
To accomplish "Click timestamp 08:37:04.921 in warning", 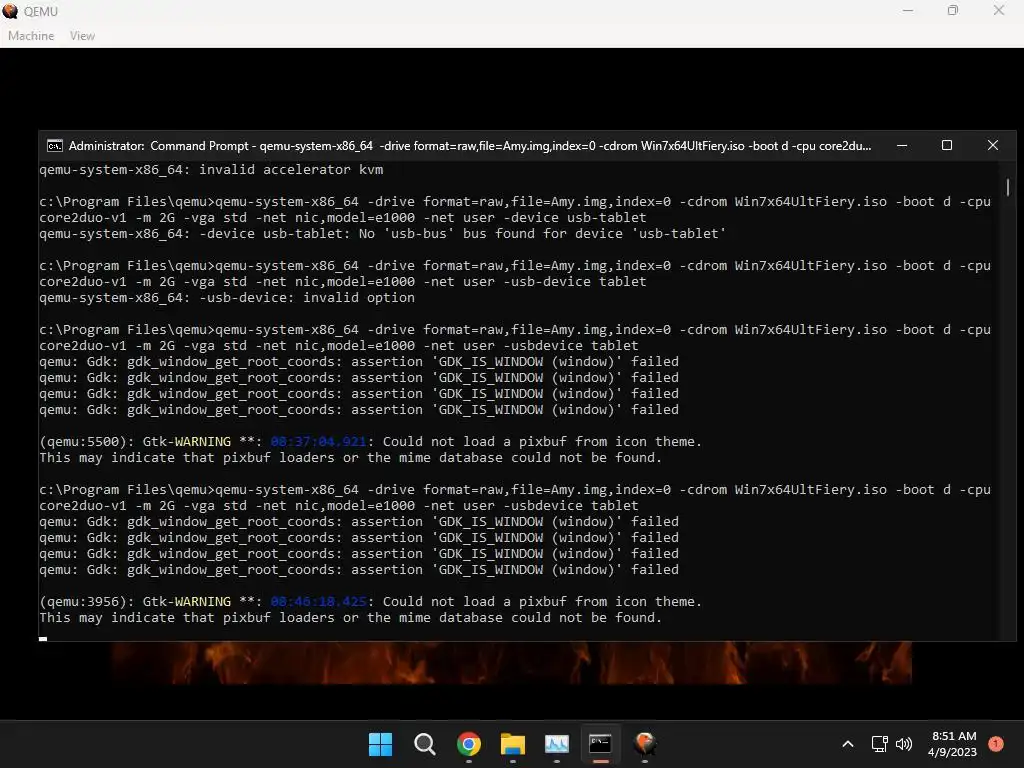I will tap(318, 442).
